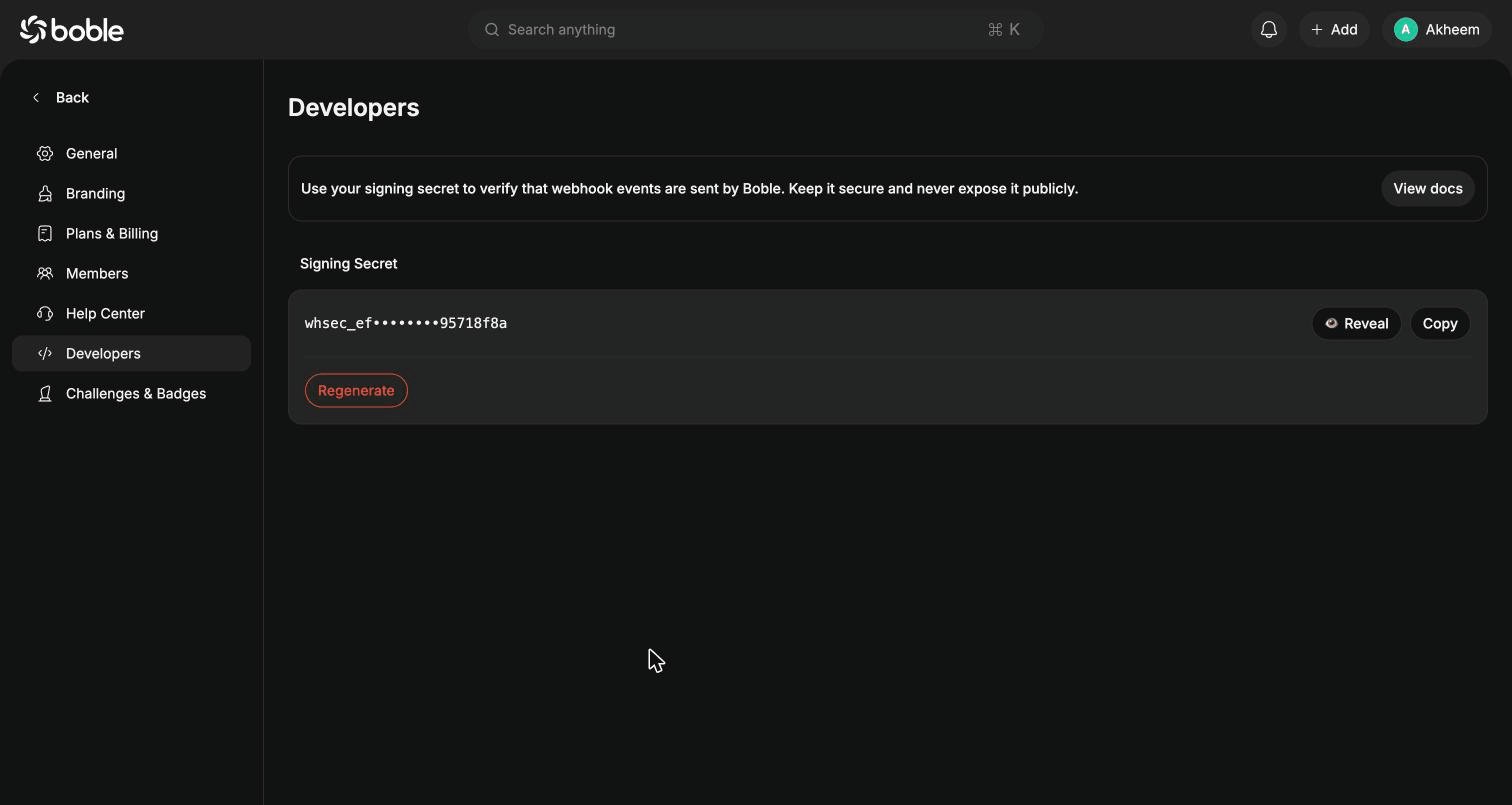The height and width of the screenshot is (805, 1512).
Task: Copy the signing secret
Action: tap(1440, 323)
